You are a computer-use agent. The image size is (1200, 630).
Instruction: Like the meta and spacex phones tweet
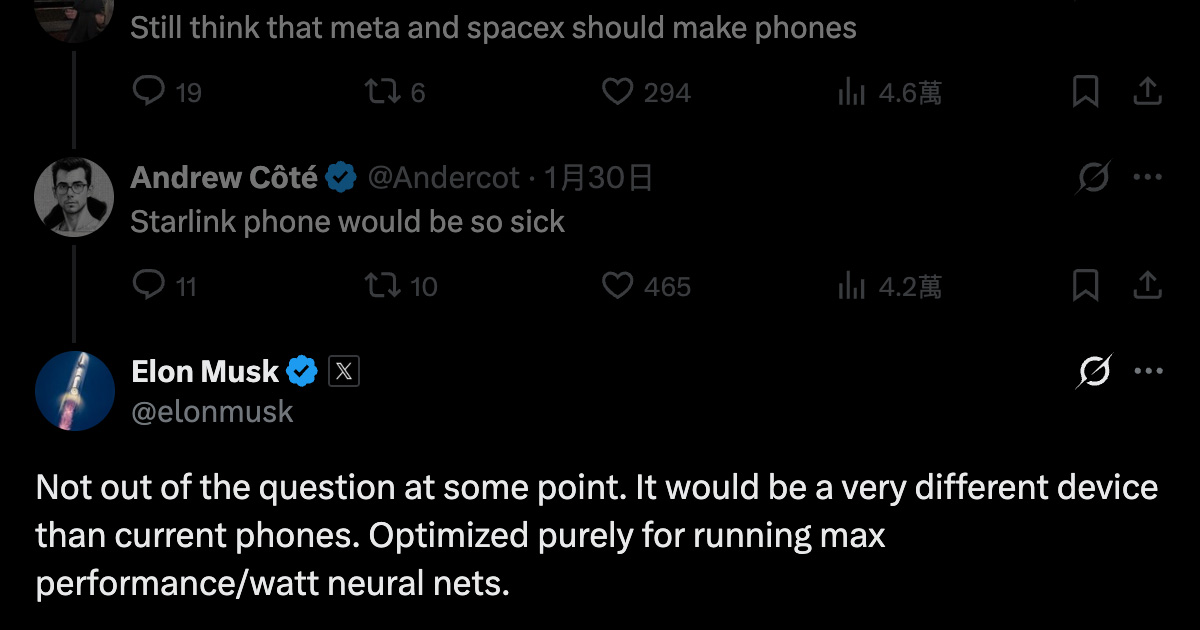click(618, 92)
